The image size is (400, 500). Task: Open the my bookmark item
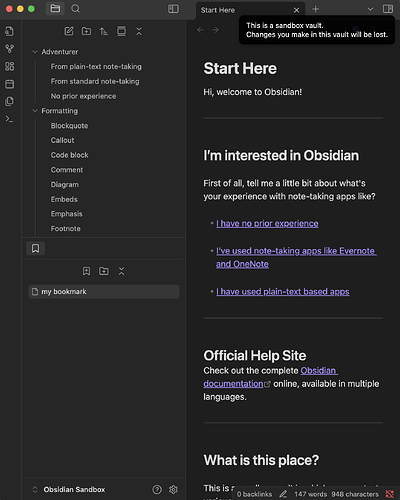(x=104, y=292)
